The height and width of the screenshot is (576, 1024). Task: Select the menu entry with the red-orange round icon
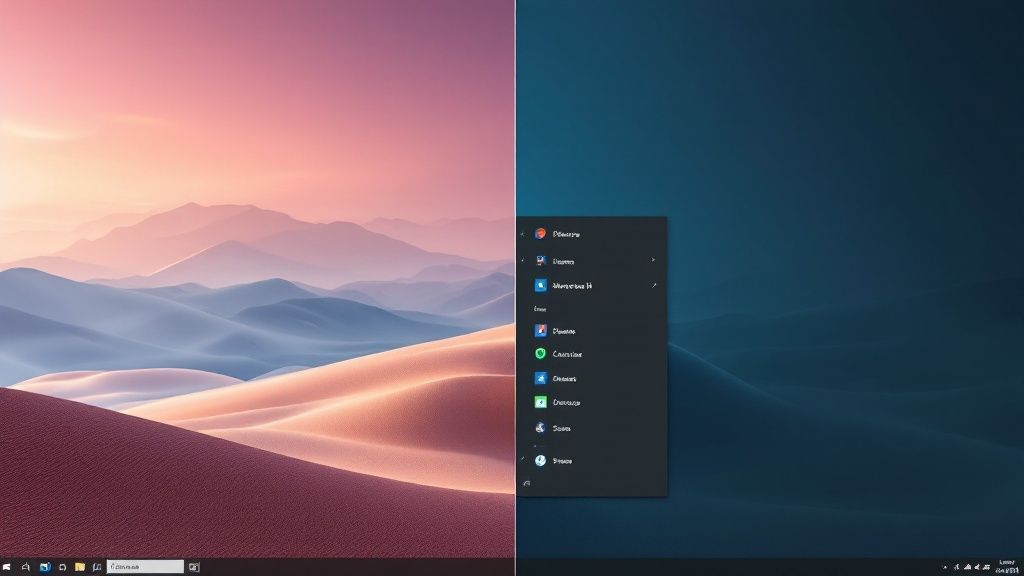[x=592, y=234]
